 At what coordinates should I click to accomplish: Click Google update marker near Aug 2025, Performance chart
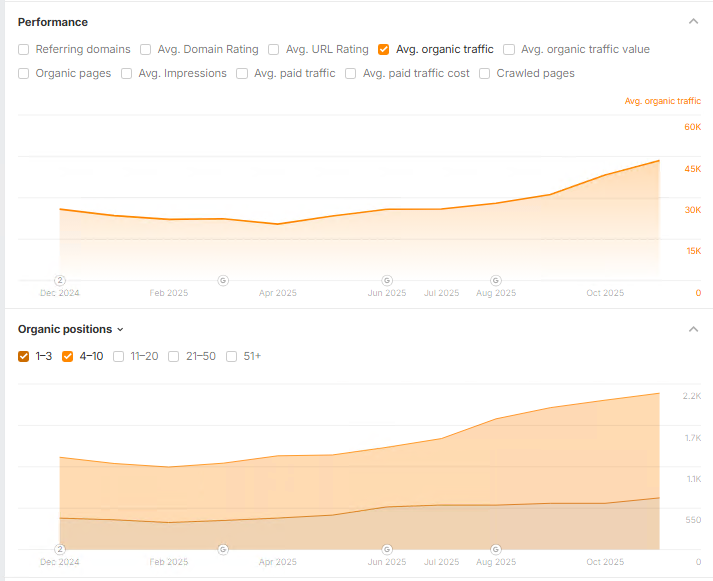pyautogui.click(x=496, y=280)
